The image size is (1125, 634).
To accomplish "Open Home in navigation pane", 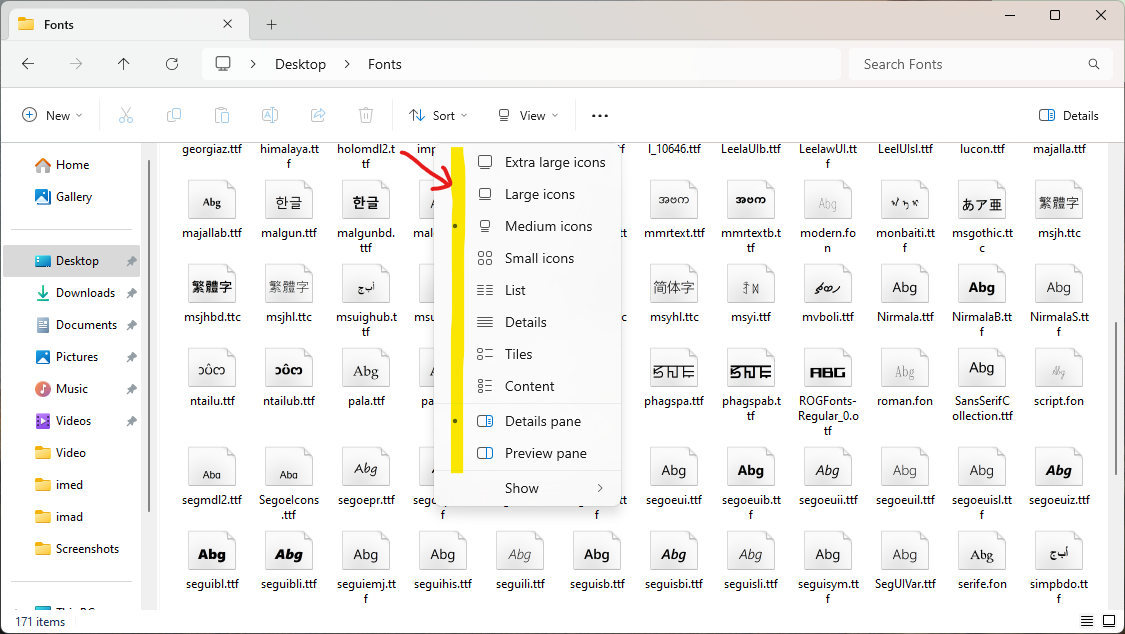I will point(72,165).
